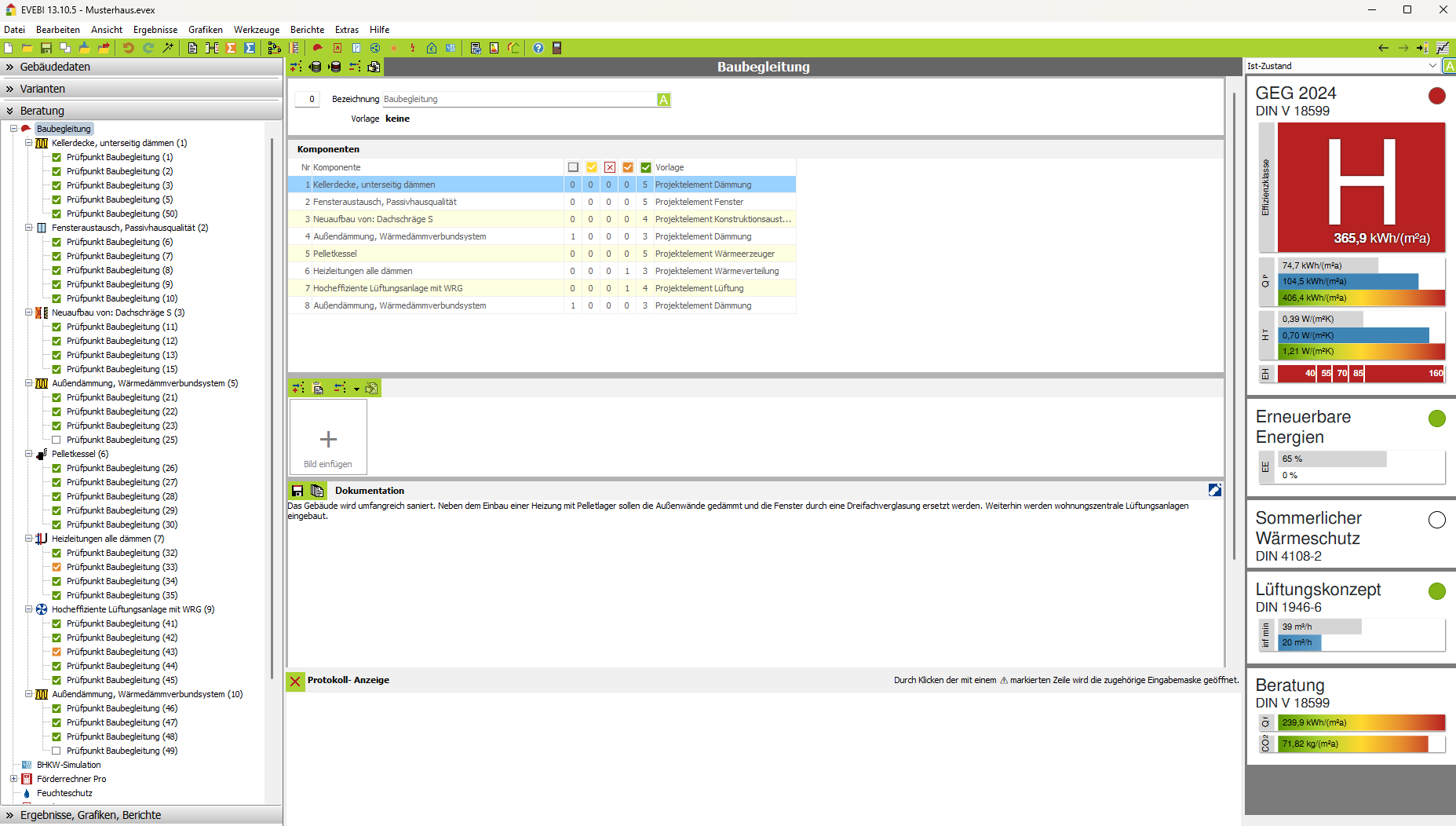The height and width of the screenshot is (826, 1456).
Task: Click the save disk icon in main toolbar
Action: pyautogui.click(x=46, y=48)
